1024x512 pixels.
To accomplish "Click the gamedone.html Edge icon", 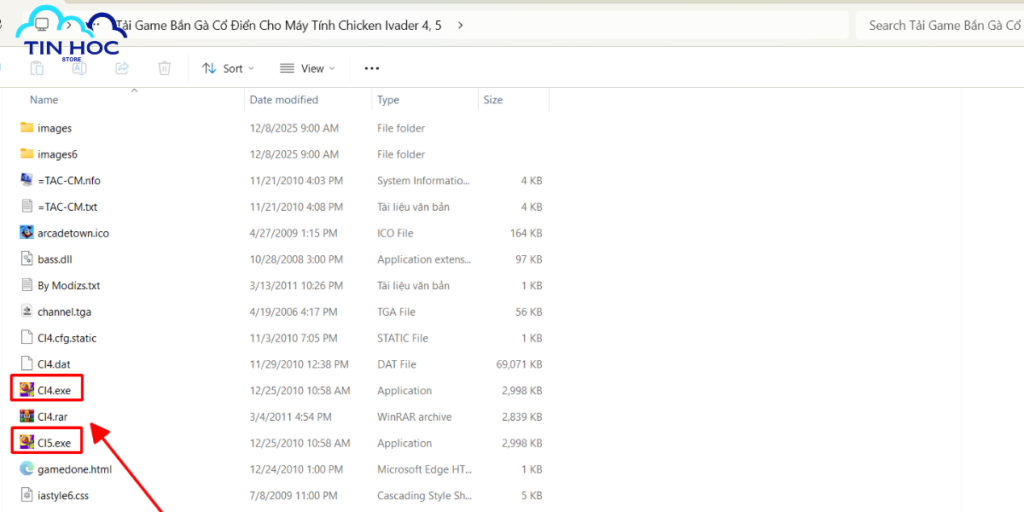I will click(x=27, y=468).
